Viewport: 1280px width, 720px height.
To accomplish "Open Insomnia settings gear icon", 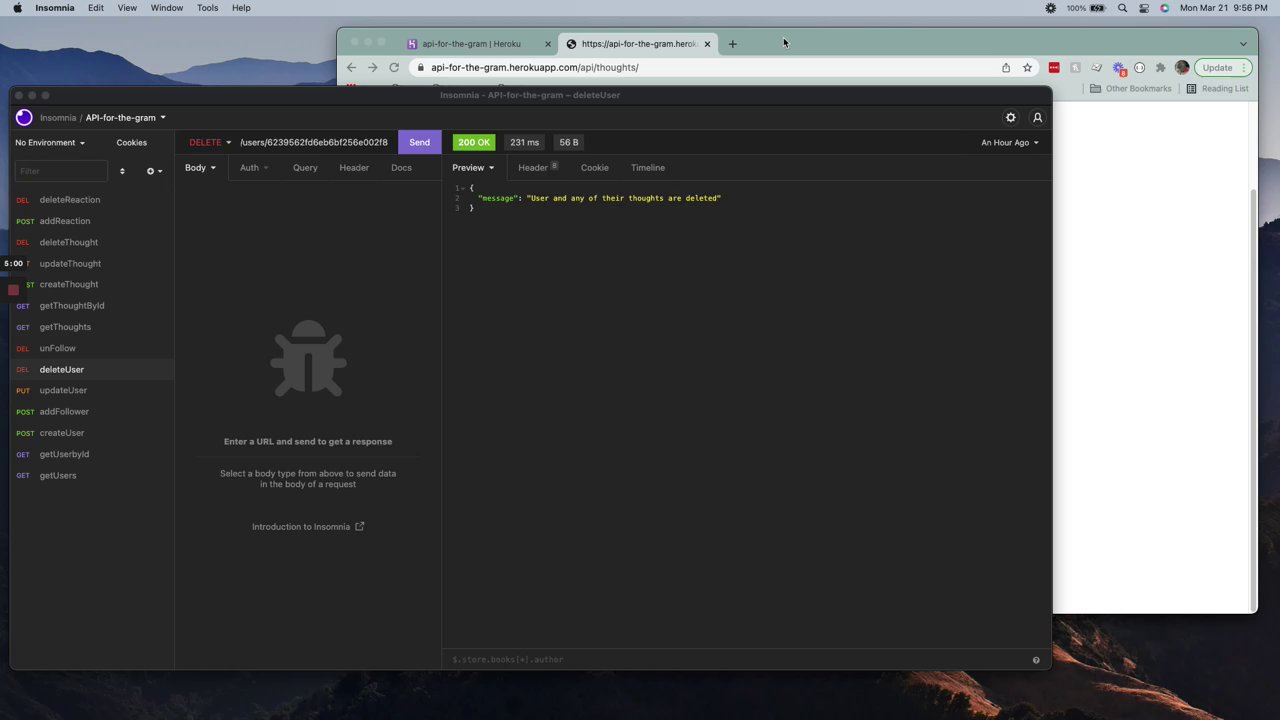I will coord(1010,118).
